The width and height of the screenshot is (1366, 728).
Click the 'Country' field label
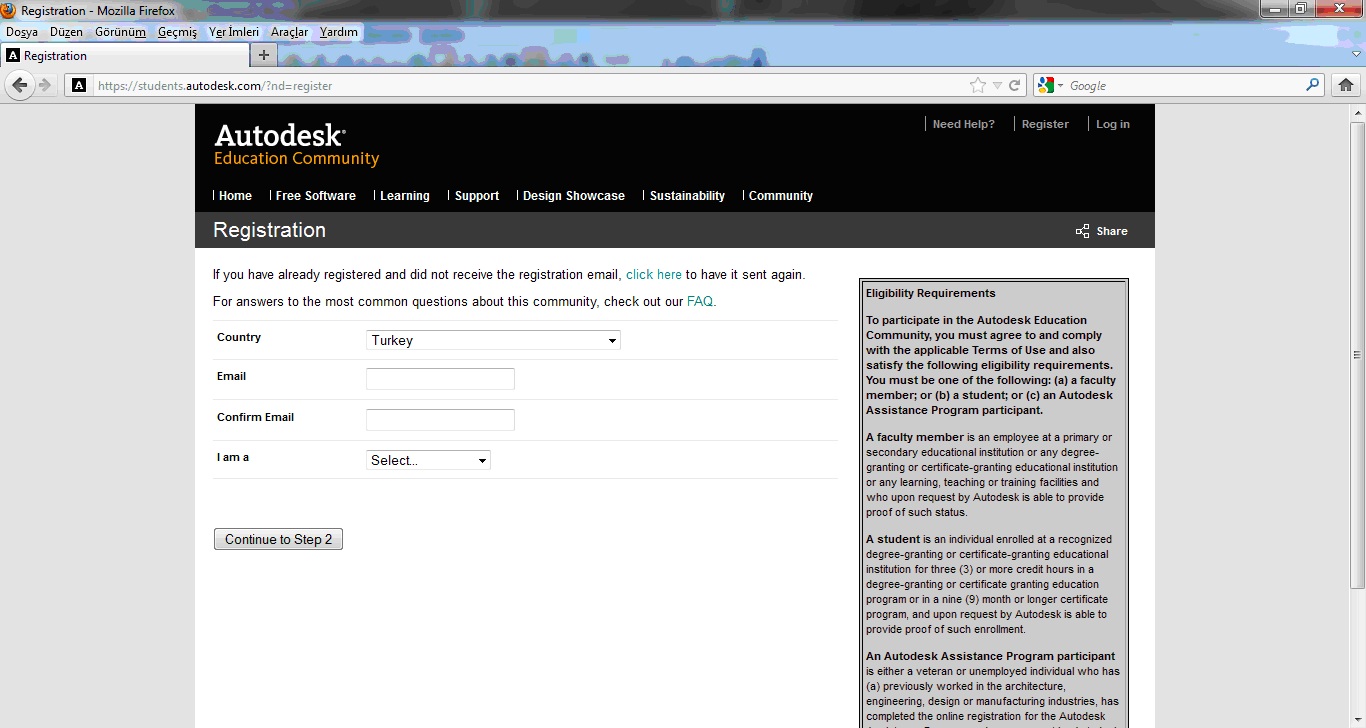click(x=239, y=337)
